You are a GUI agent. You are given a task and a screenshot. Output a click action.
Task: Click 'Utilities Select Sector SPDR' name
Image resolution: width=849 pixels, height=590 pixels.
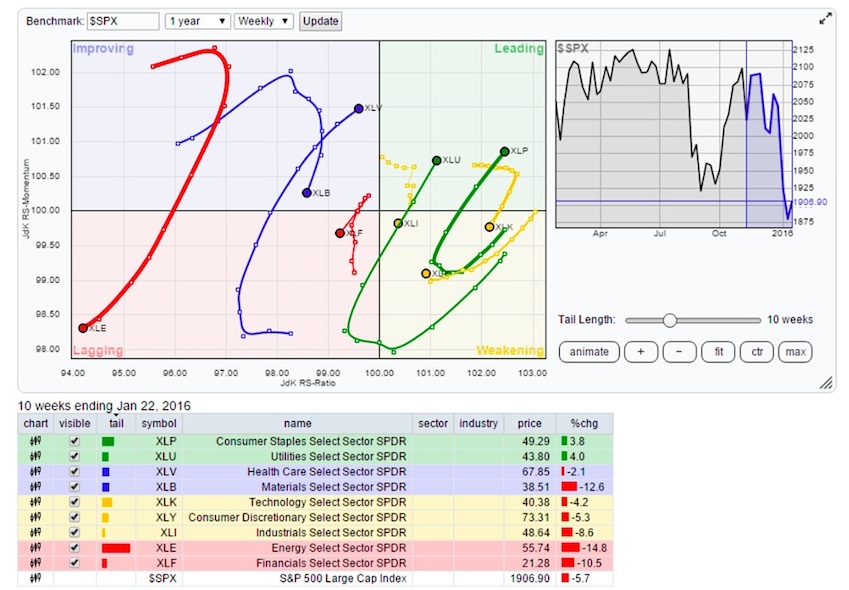pyautogui.click(x=338, y=457)
